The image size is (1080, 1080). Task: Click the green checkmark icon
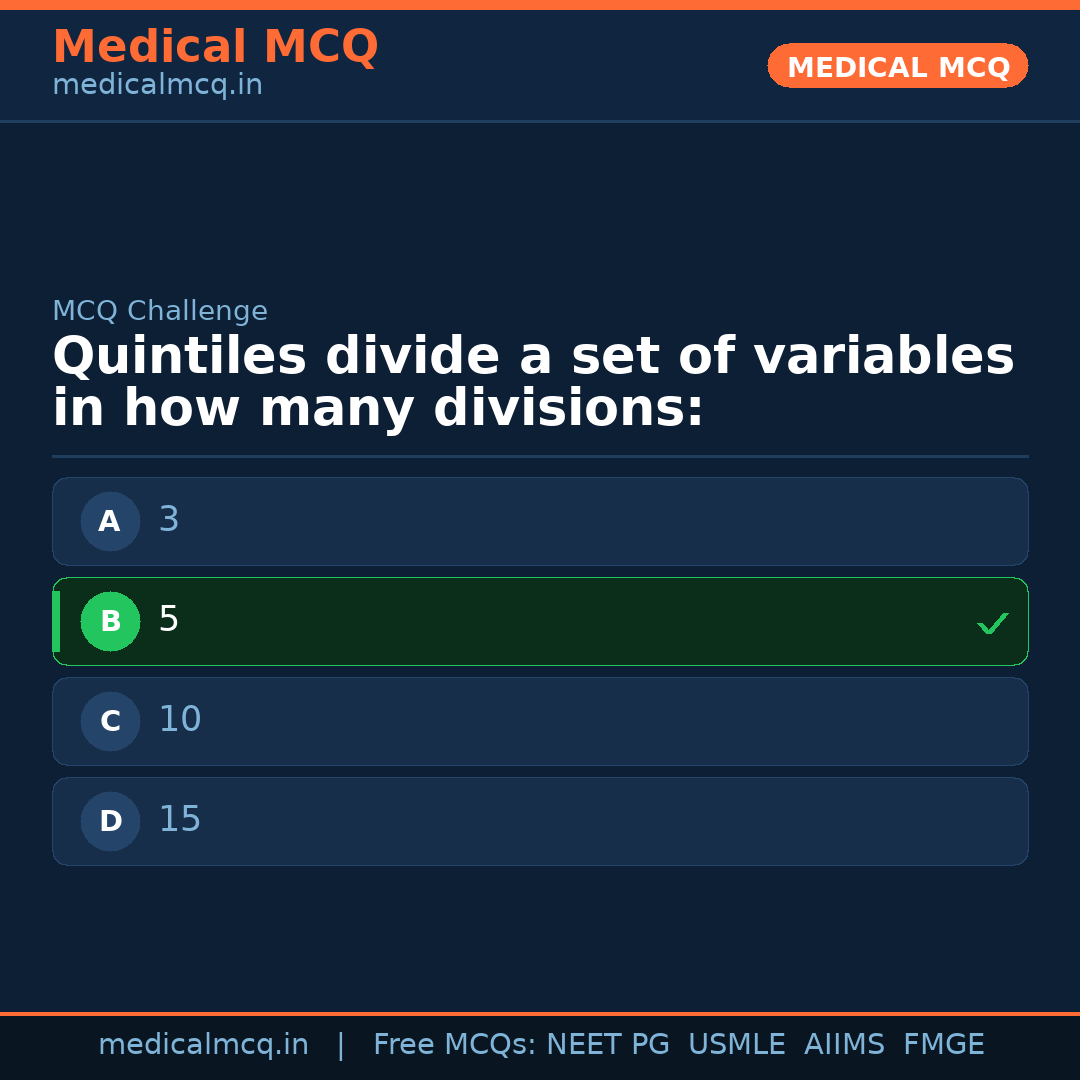point(992,623)
